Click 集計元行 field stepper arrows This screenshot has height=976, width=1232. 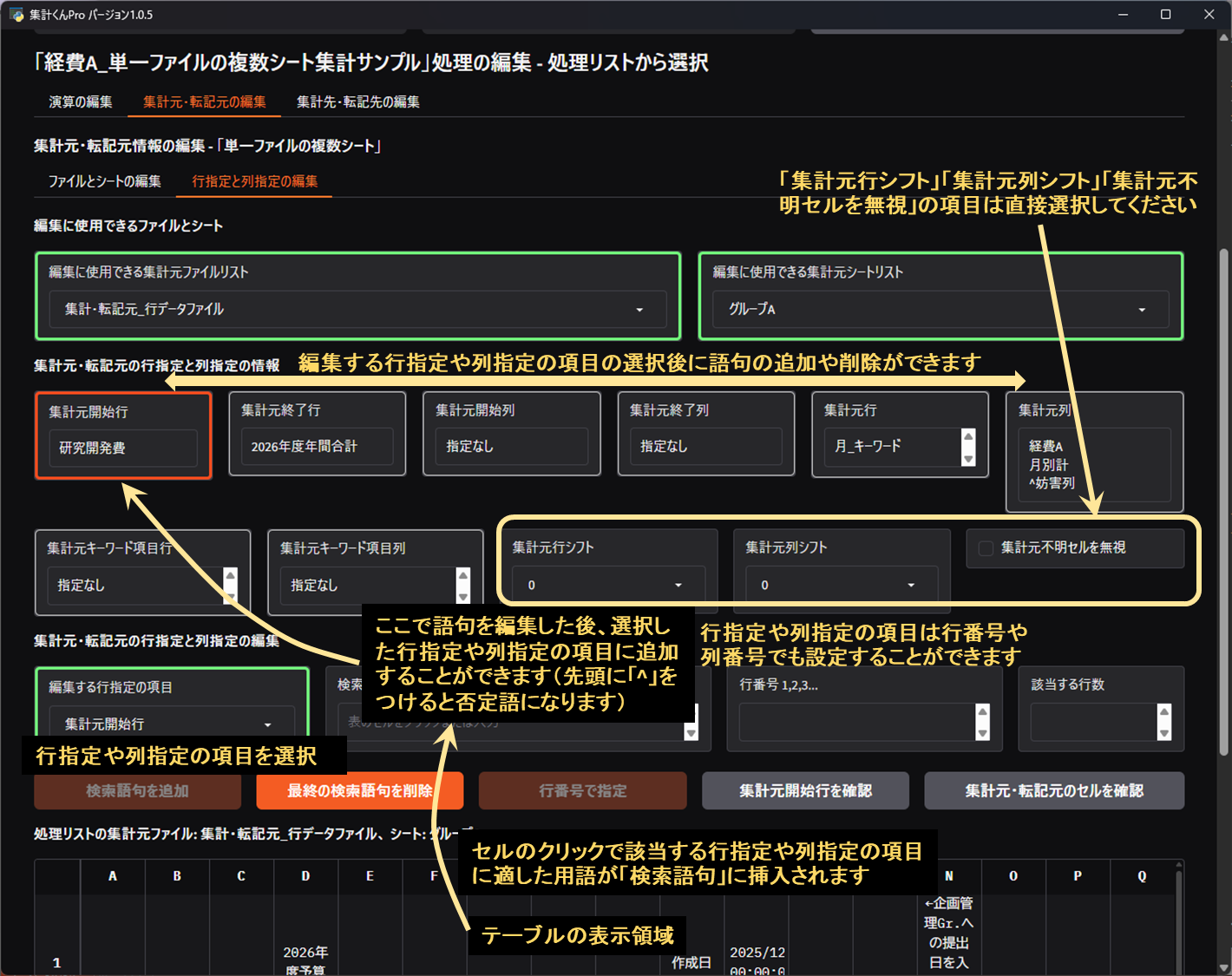coord(969,447)
